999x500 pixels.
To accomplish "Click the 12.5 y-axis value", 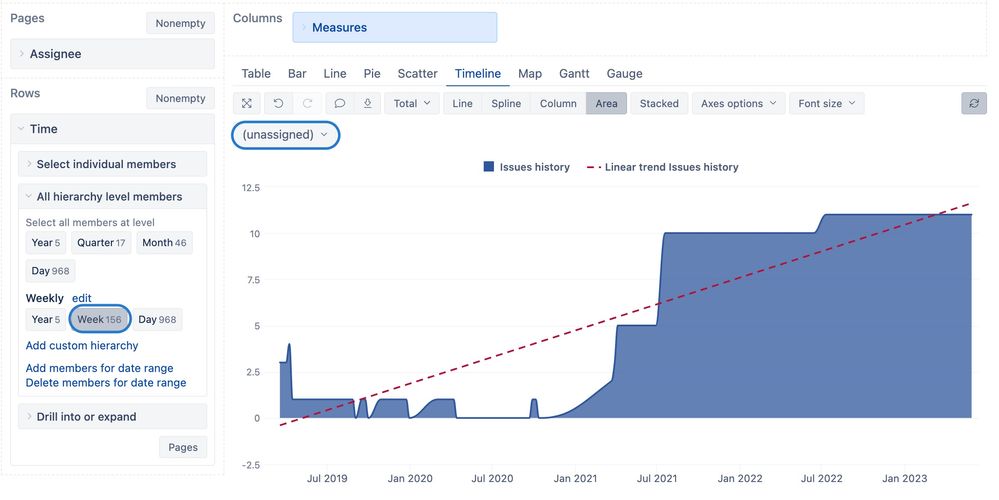I will point(250,188).
